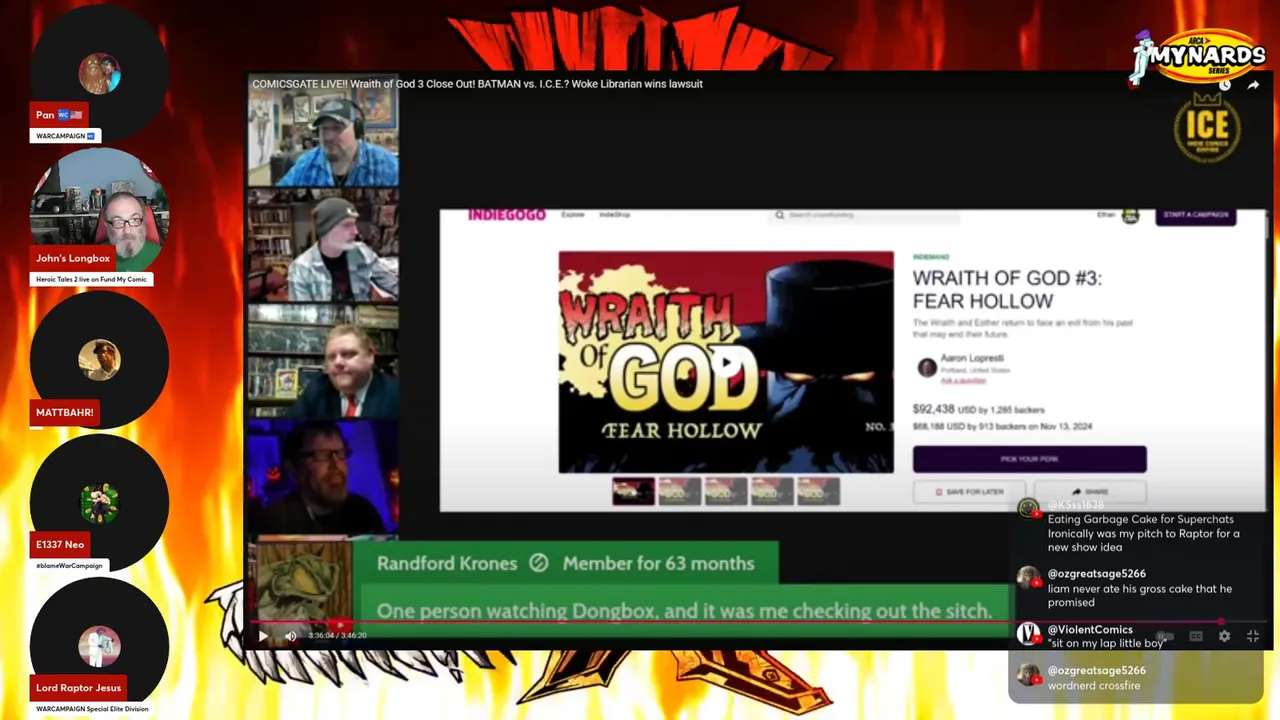
Task: Click the third webcam feed with red tie
Action: (323, 361)
